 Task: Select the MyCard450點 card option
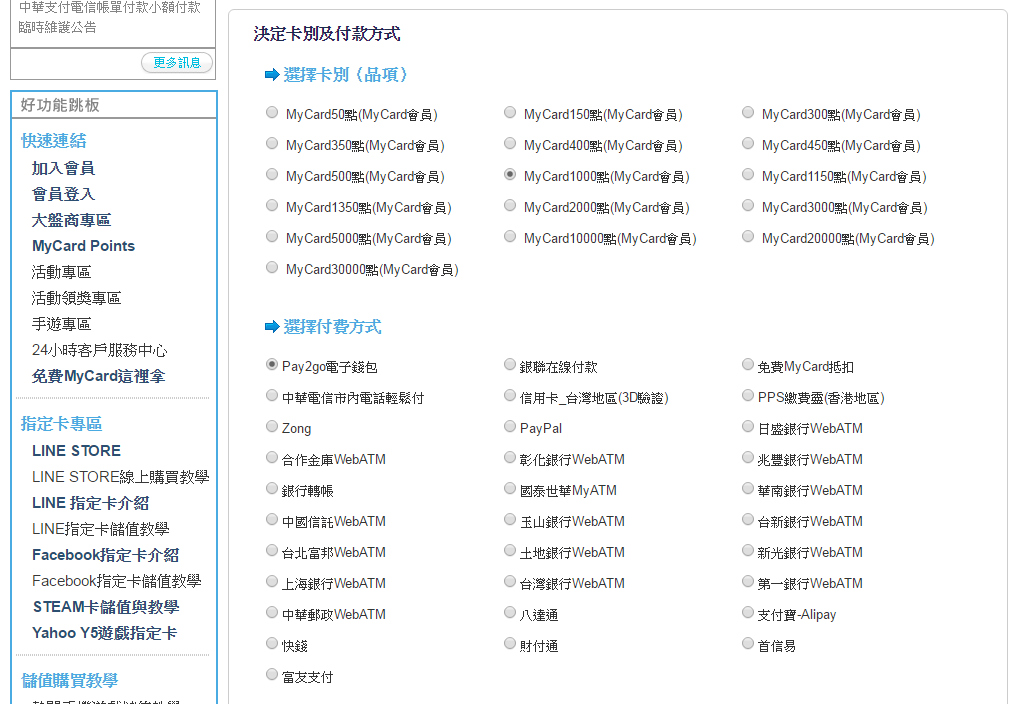[748, 144]
